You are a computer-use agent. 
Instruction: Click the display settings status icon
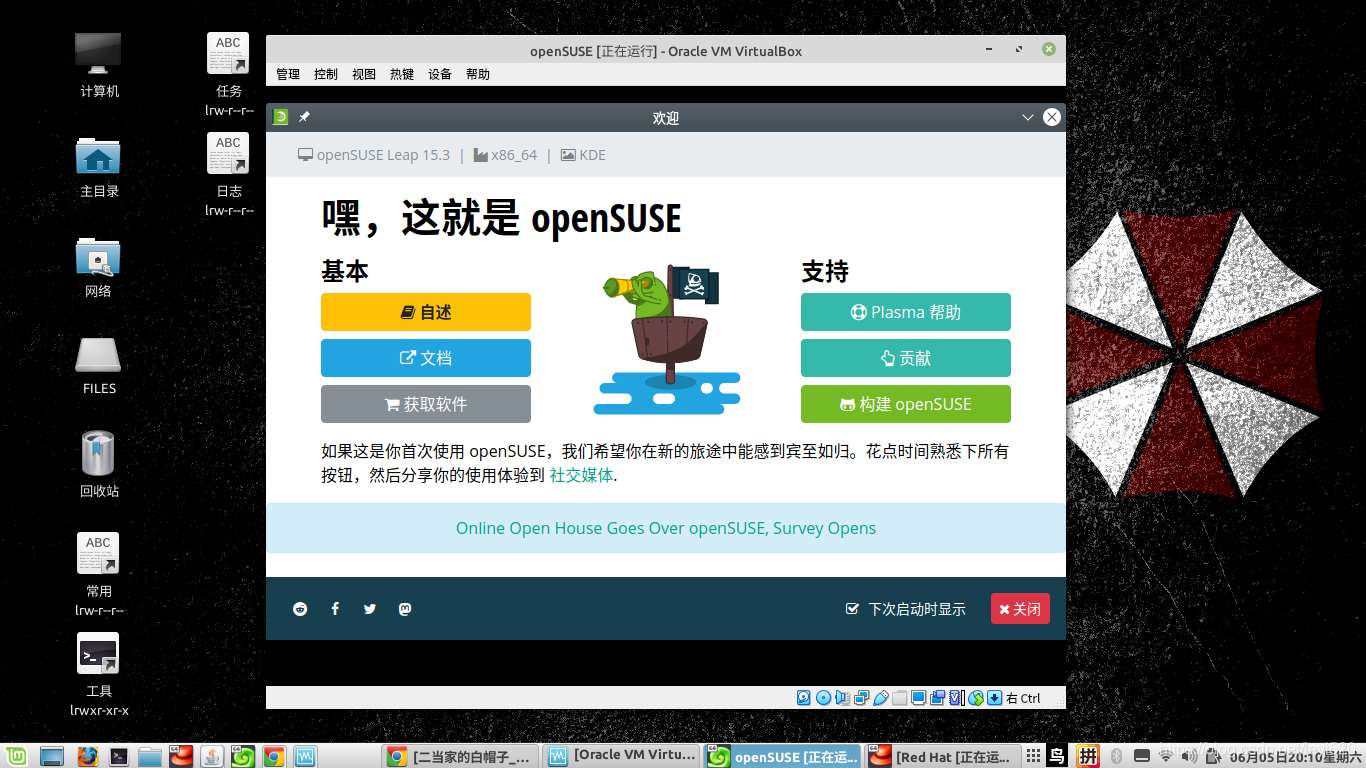(918, 698)
